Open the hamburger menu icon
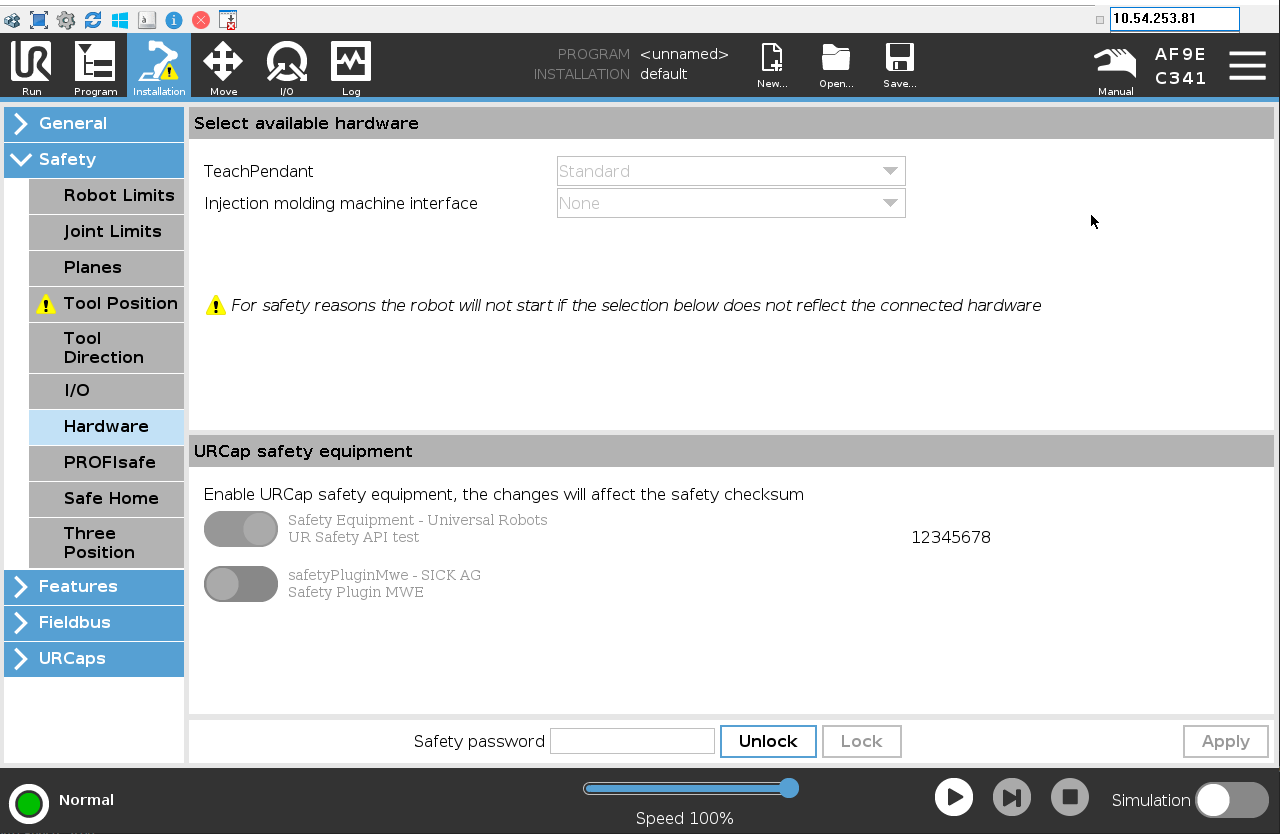The height and width of the screenshot is (834, 1280). coord(1247,66)
